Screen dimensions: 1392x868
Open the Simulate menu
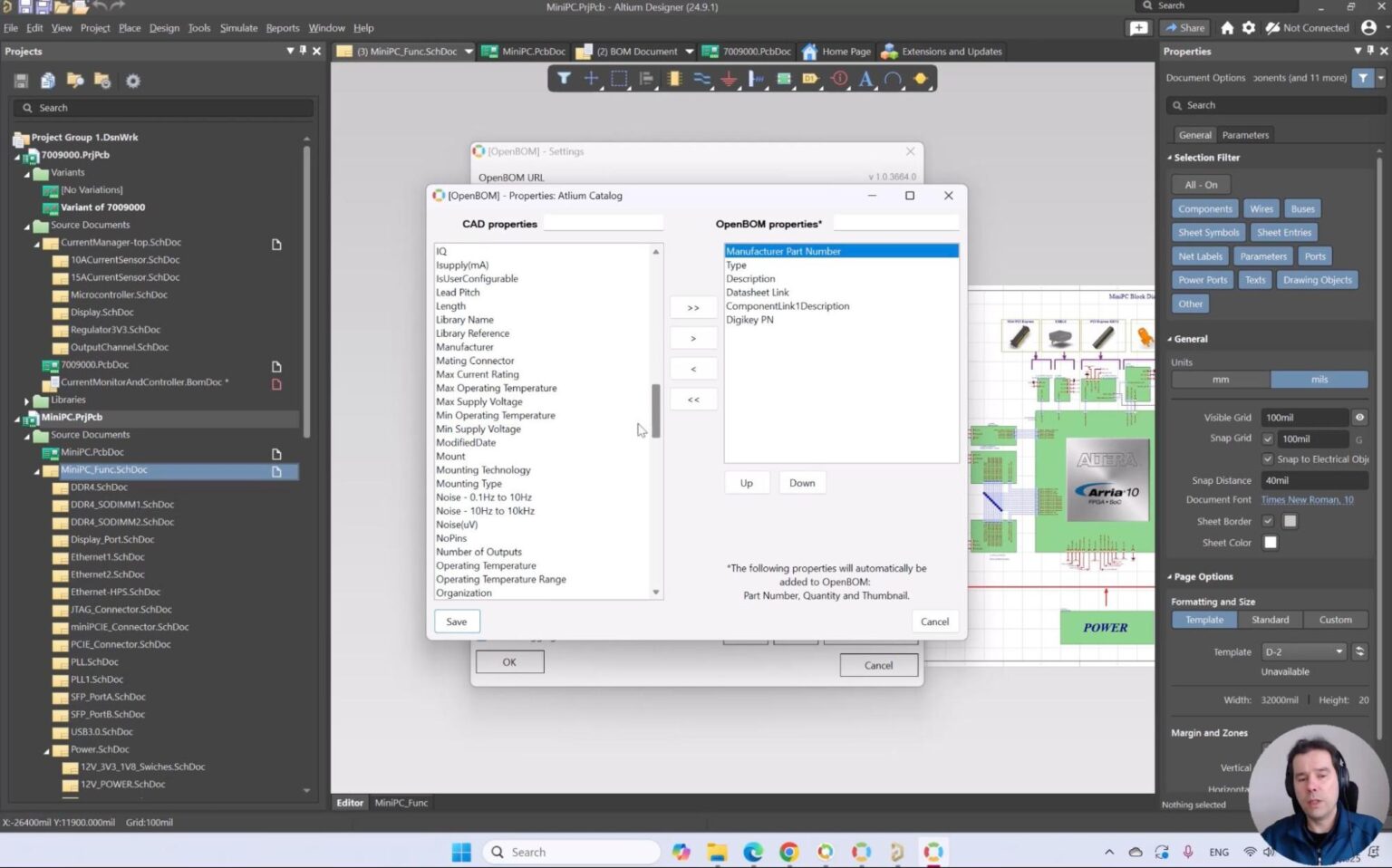pyautogui.click(x=237, y=27)
